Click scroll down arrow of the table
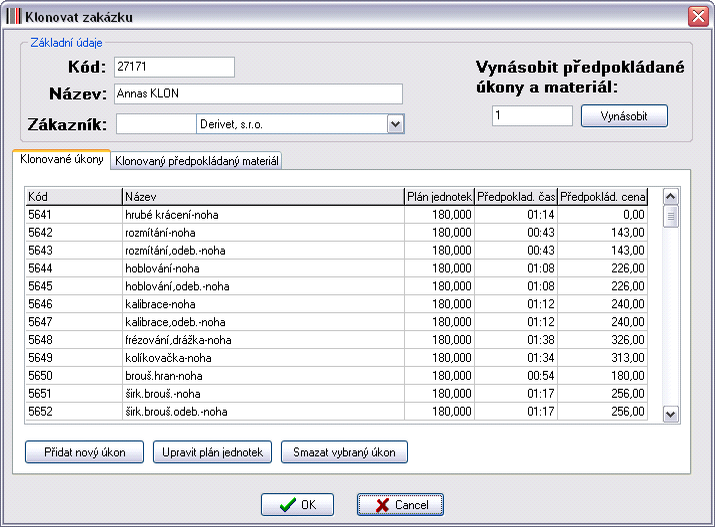Screen dimensions: 715x527 670,414
